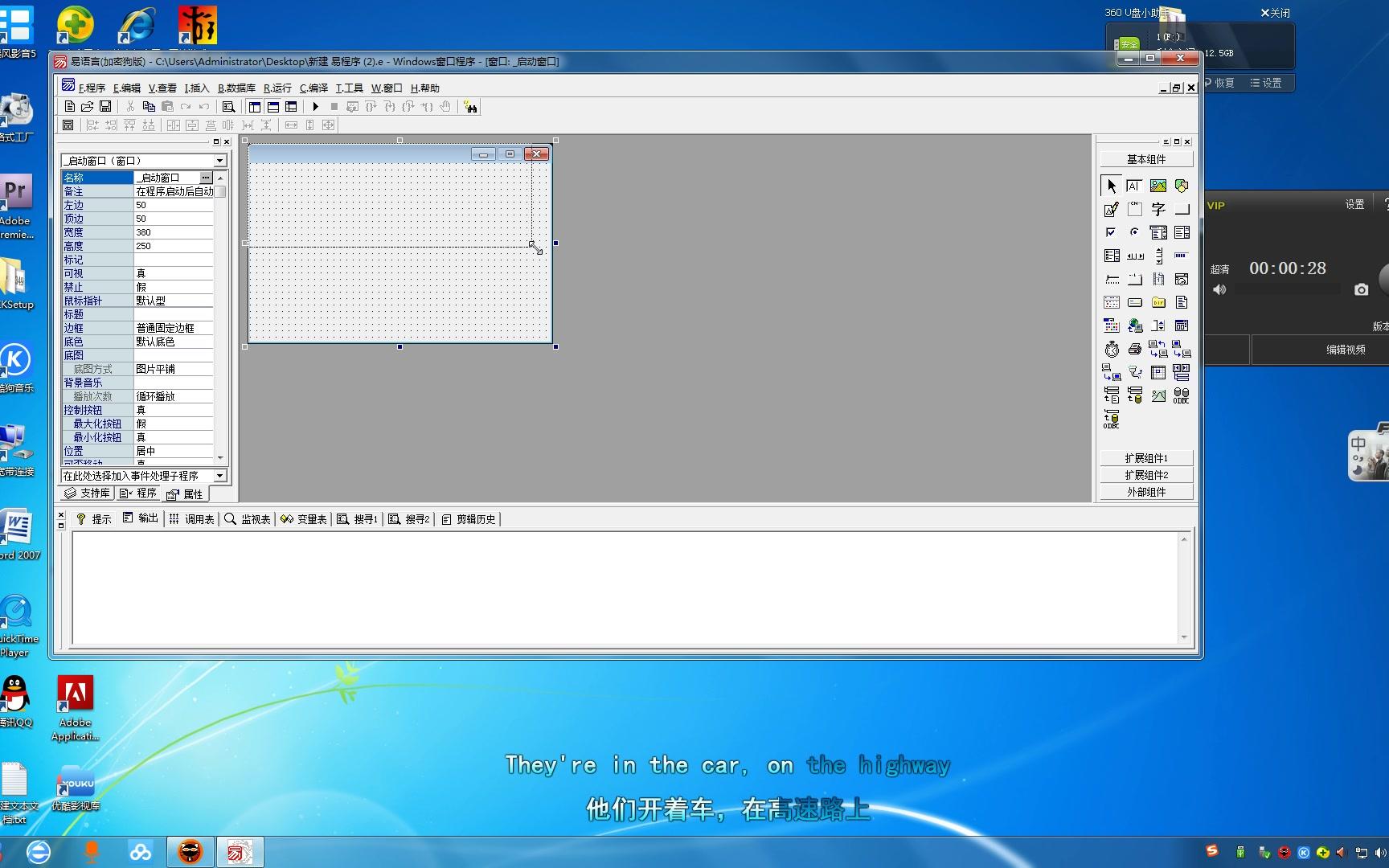Select the timer clock component
The height and width of the screenshot is (868, 1389).
pos(1111,349)
